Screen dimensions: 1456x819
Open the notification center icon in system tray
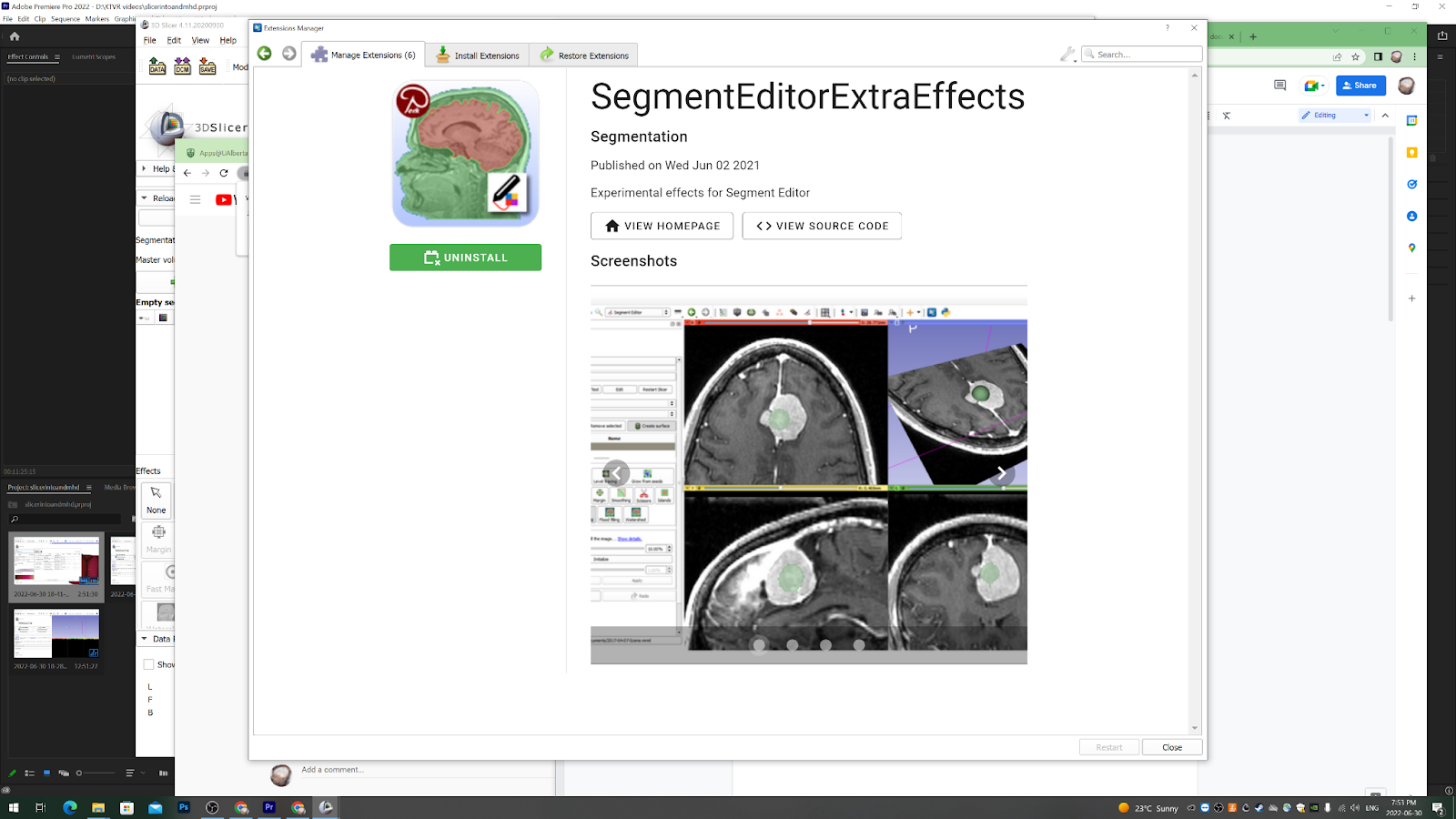(1439, 807)
